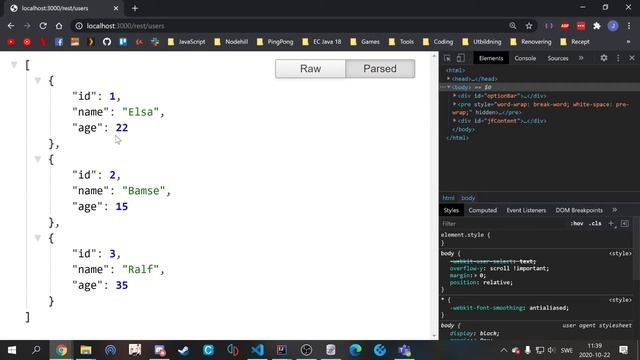
Task: Open the Windows Start menu
Action: pyautogui.click(x=12, y=350)
